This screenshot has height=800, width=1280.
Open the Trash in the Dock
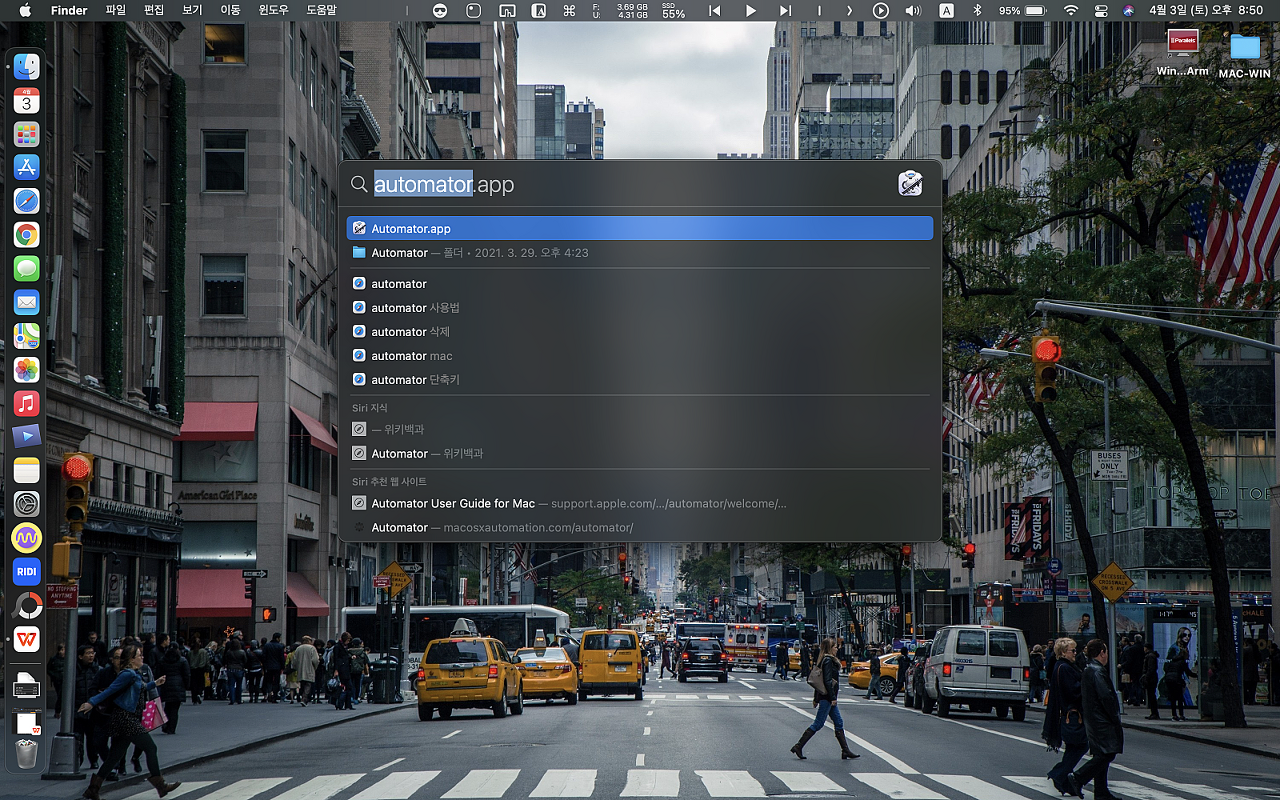27,754
